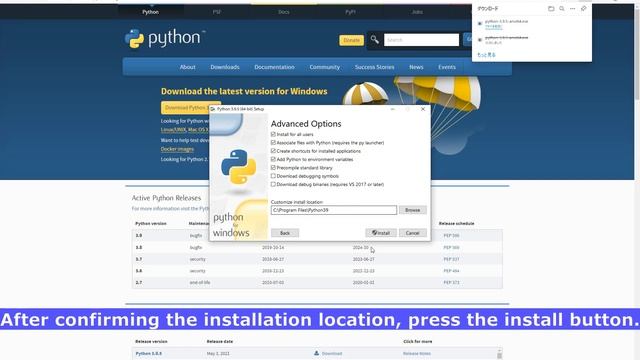Open the Success Stories menu item
Screen dimensions: 640x360
[374, 67]
